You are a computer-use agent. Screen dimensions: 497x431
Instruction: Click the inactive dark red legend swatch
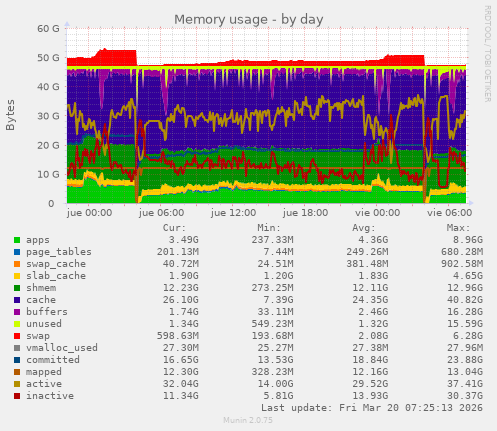pyautogui.click(x=17, y=396)
